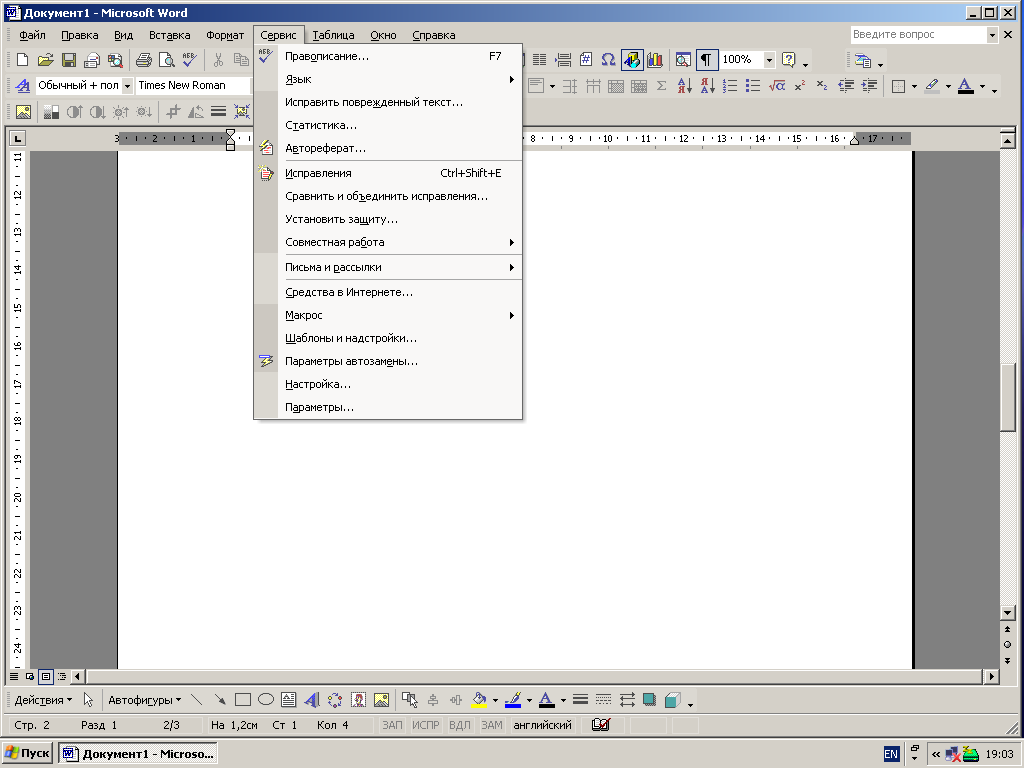This screenshot has width=1024, height=768.
Task: Select the Arrow drawing tool
Action: click(220, 700)
